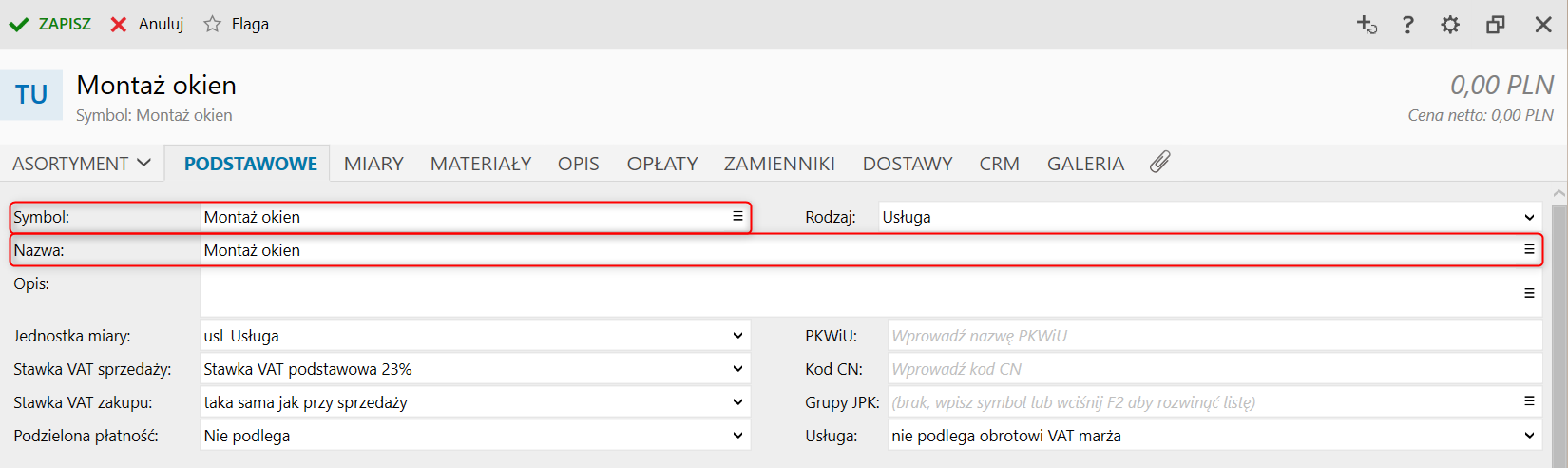The height and width of the screenshot is (468, 1568).
Task: Open the Symbol field list icon
Action: pos(737,217)
